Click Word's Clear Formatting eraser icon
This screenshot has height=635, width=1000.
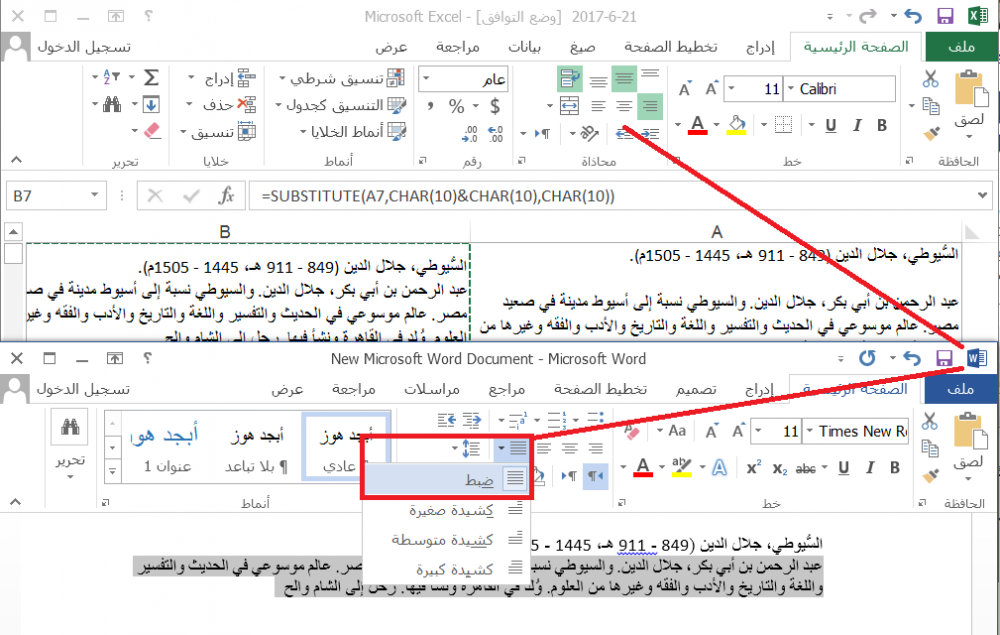click(x=632, y=432)
